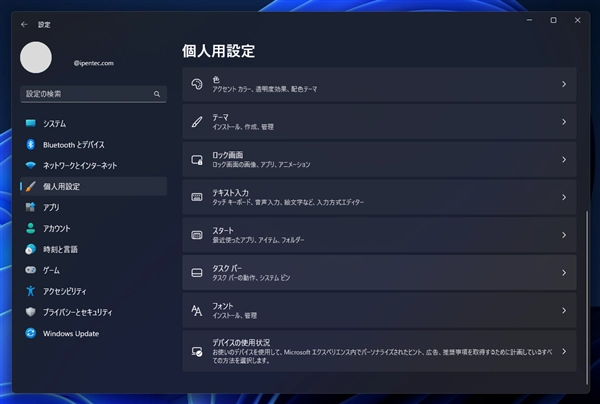Click the keyboard icon in the テキスト入力 row
The image size is (600, 404).
point(197,197)
